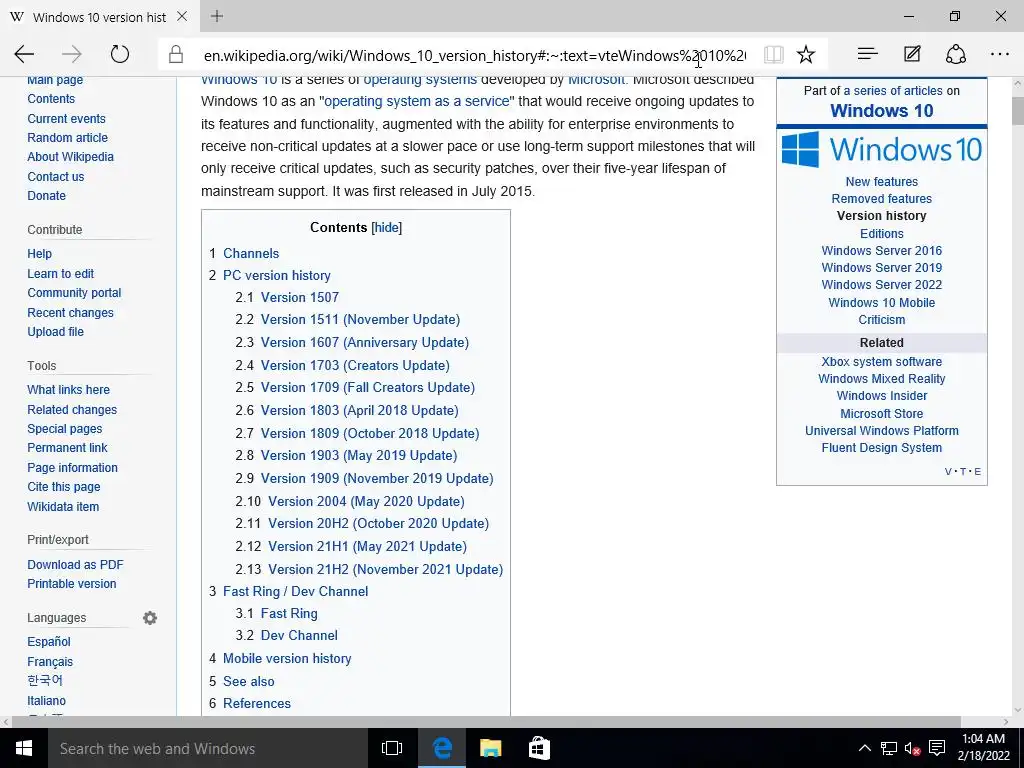This screenshot has height=768, width=1024.
Task: Go to Version 1903 (May 2019 Update)
Action: 359,455
